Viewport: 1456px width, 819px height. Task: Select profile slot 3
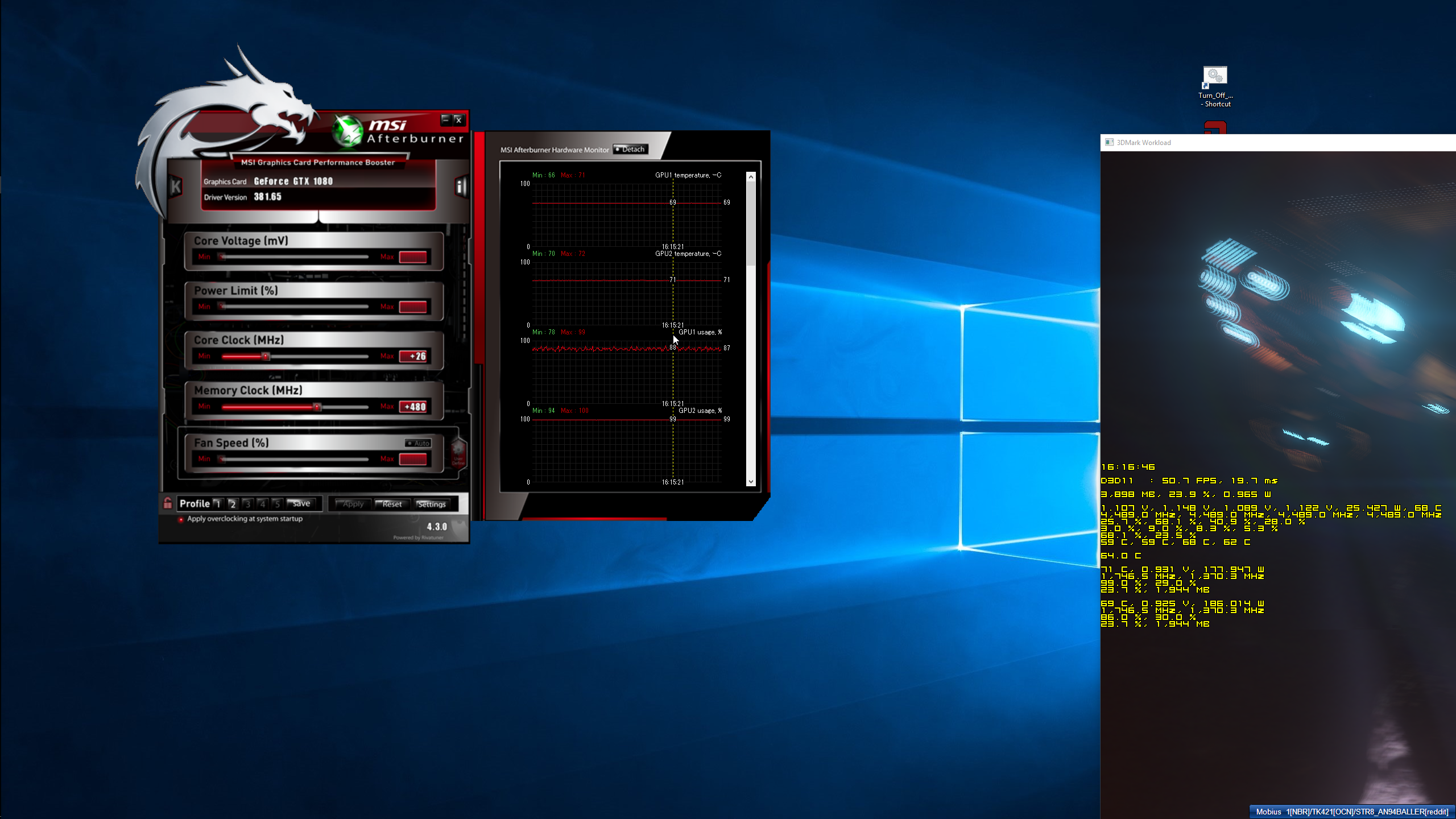pos(247,504)
